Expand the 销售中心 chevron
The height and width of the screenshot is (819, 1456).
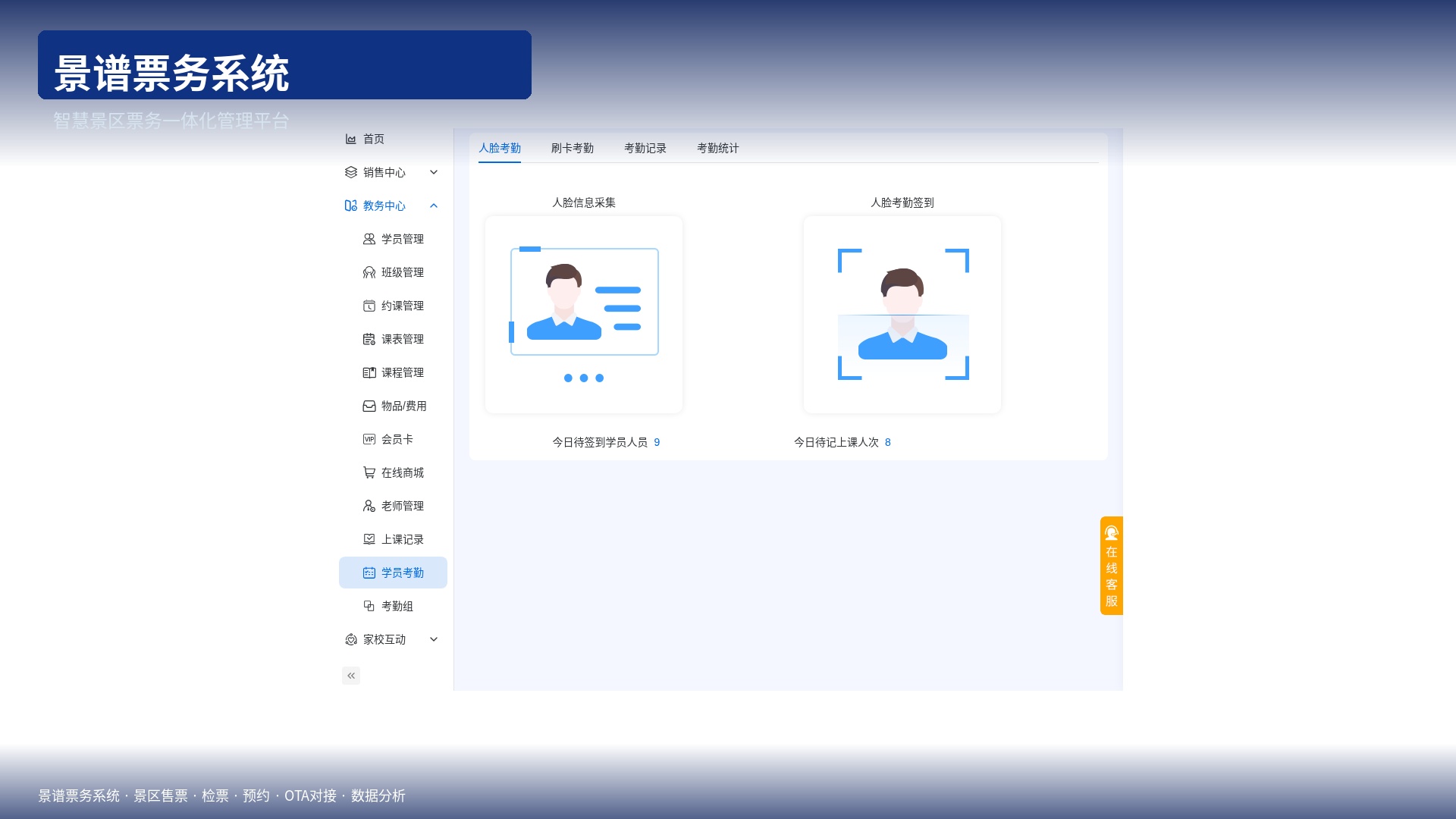click(434, 172)
